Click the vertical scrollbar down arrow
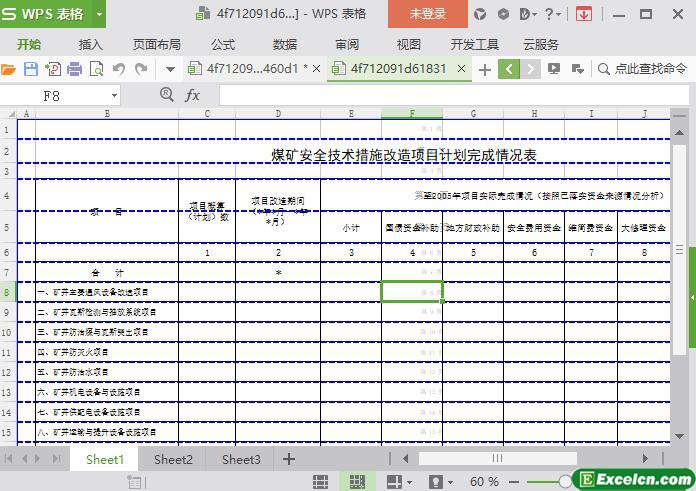The width and height of the screenshot is (696, 491). tap(679, 436)
